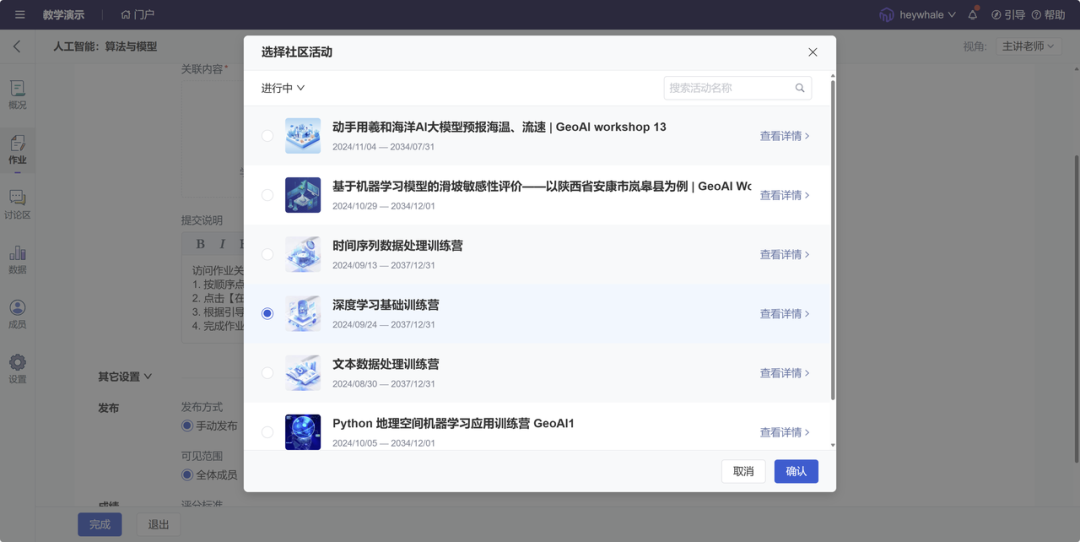Click the 帮助 question mark icon

pos(1036,14)
